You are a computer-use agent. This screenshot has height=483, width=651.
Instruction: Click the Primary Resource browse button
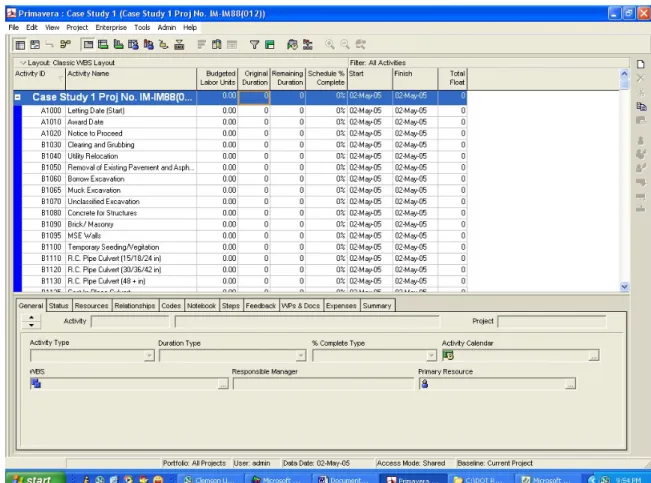570,385
